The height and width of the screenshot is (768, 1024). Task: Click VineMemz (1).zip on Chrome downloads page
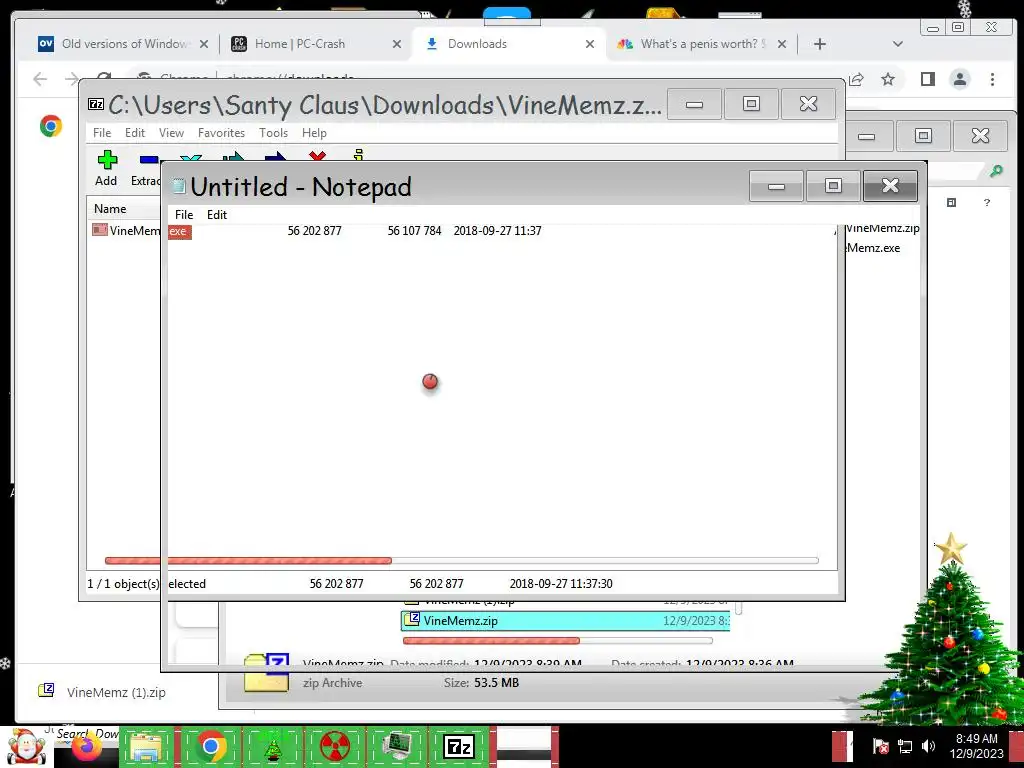pos(116,692)
